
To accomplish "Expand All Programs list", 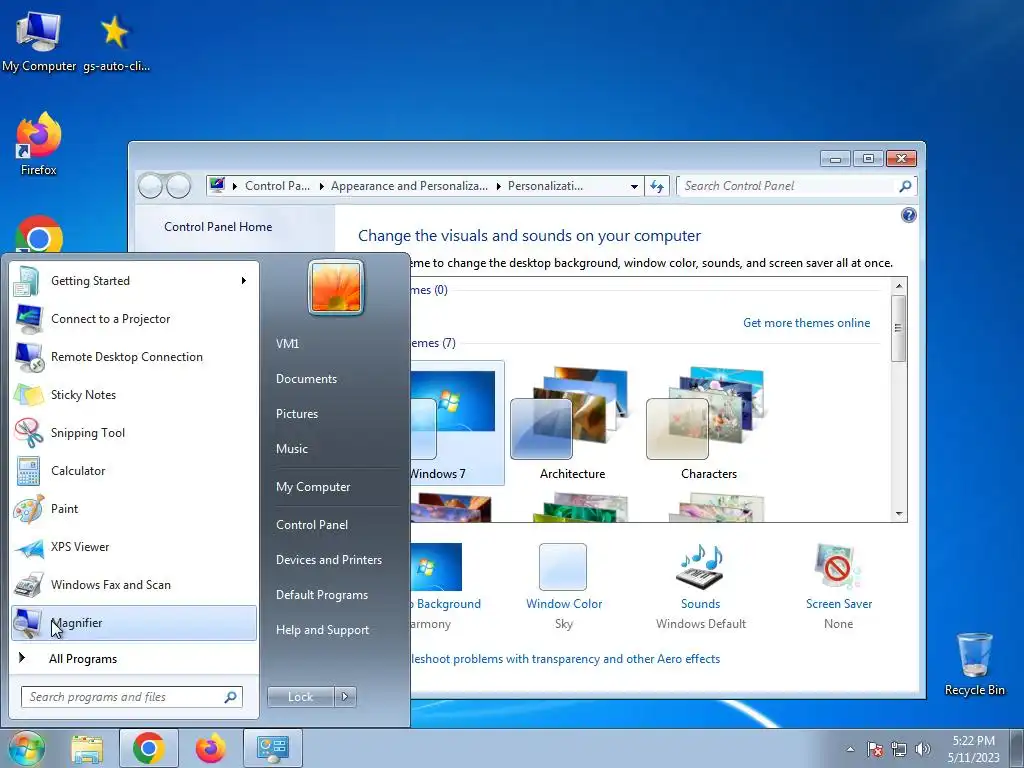I will (133, 659).
